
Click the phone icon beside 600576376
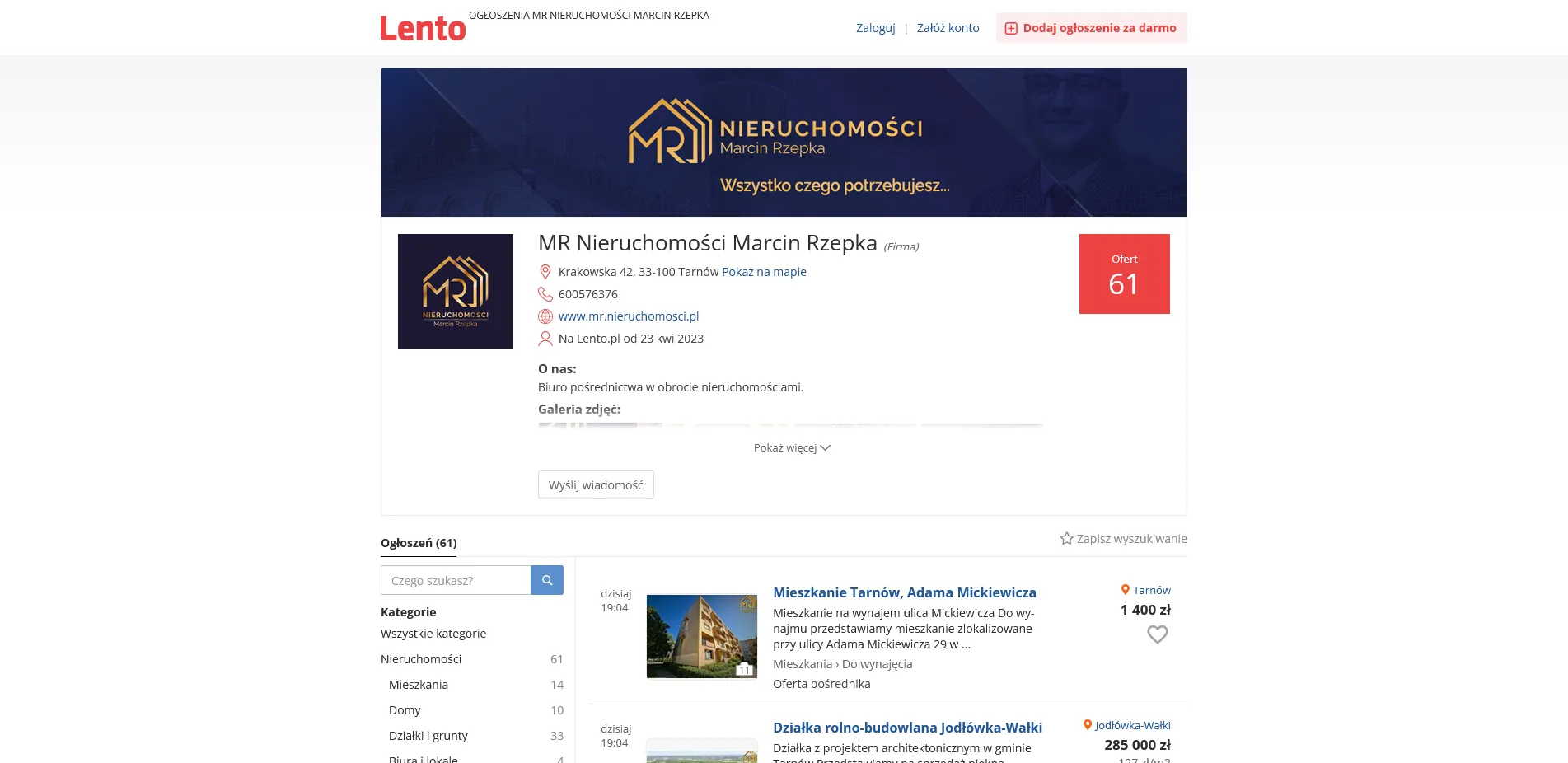coord(545,294)
